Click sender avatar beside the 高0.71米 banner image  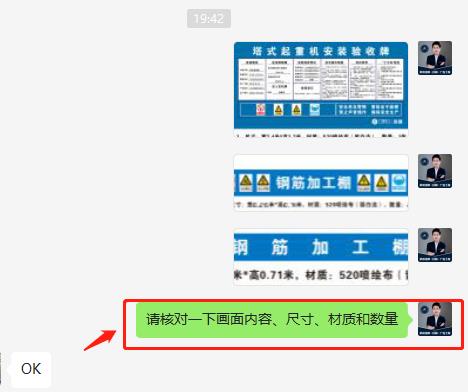(x=435, y=245)
